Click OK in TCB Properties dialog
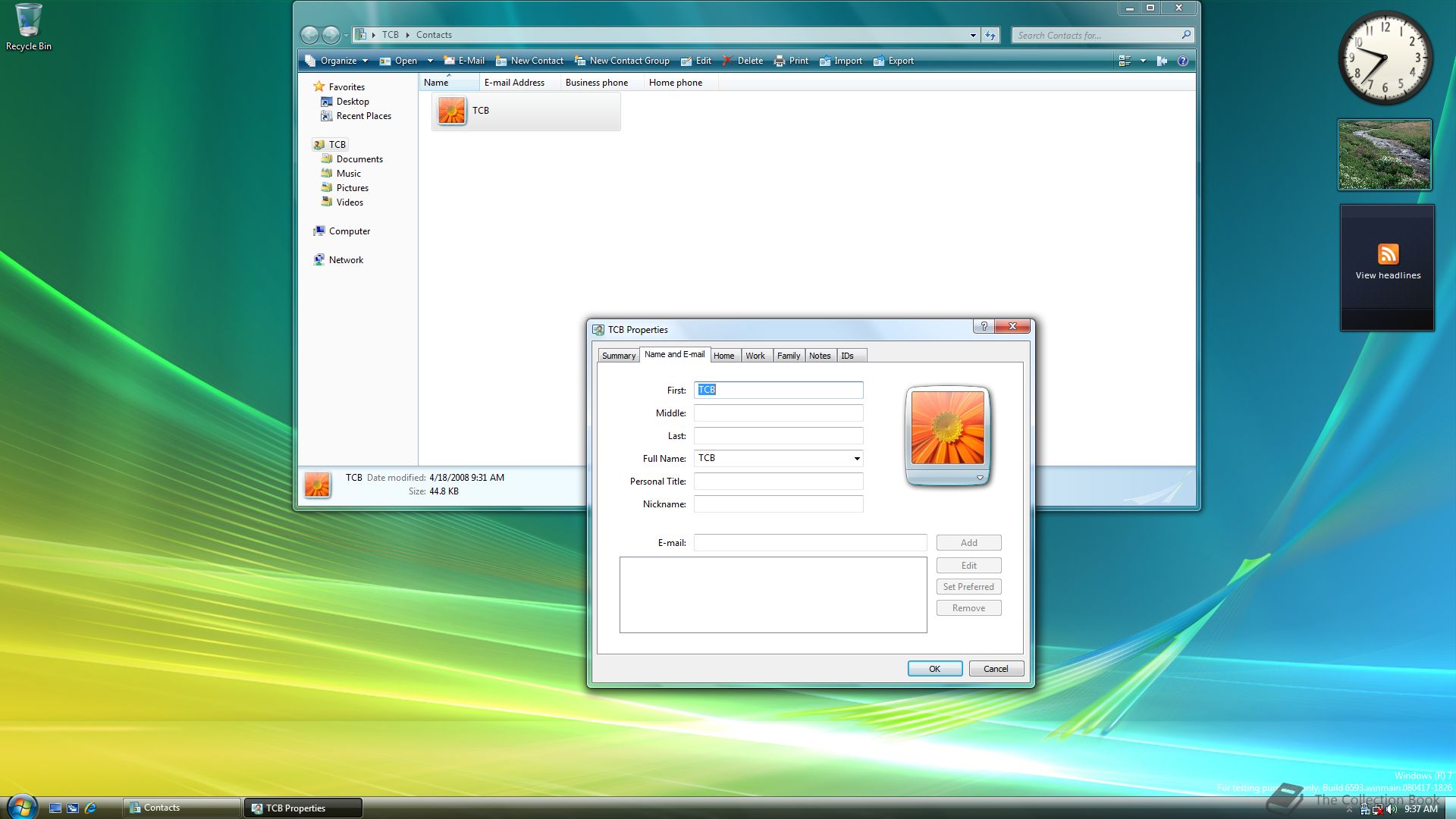1456x819 pixels. pos(935,669)
